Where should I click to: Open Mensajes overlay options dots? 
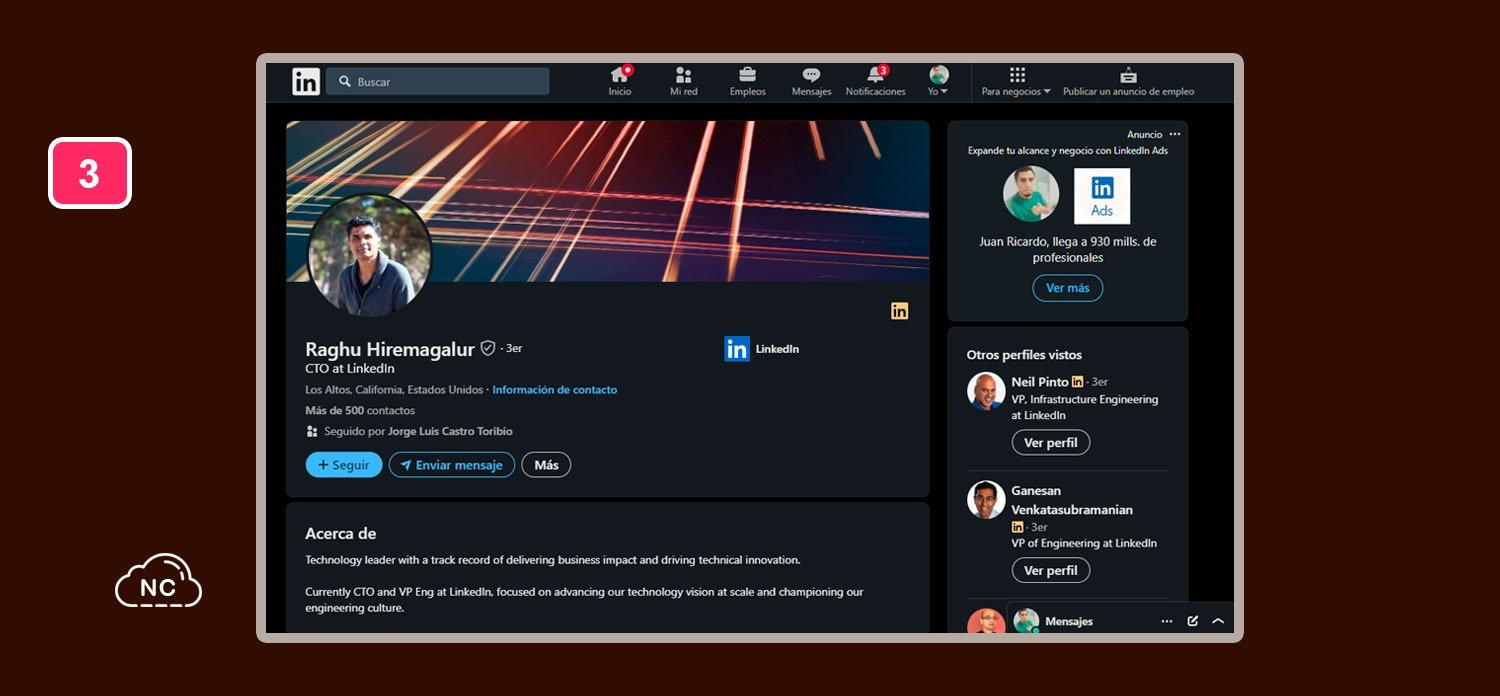1167,621
